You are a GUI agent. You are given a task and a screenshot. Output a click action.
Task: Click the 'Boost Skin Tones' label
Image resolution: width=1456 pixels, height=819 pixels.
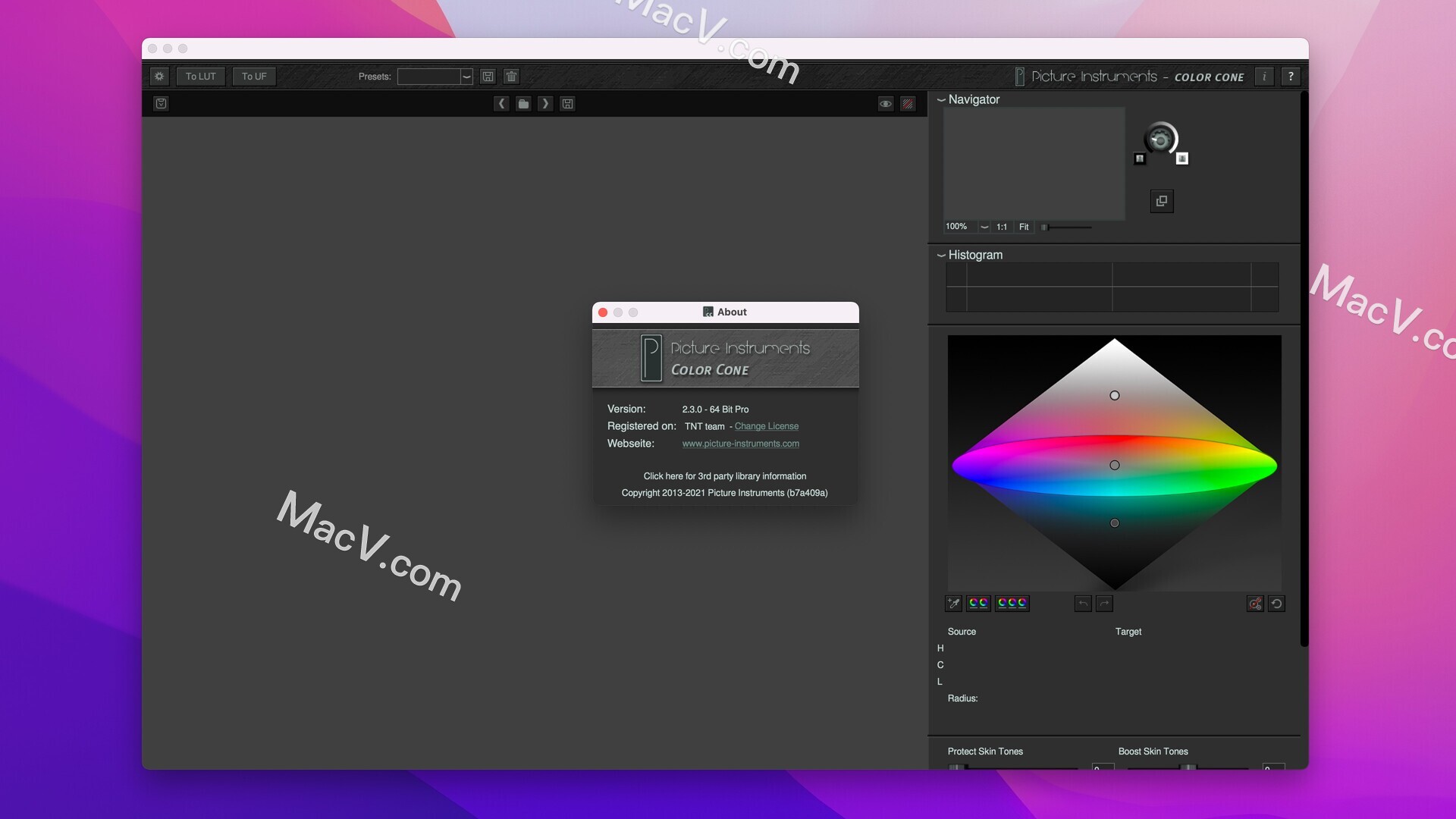[x=1153, y=752]
